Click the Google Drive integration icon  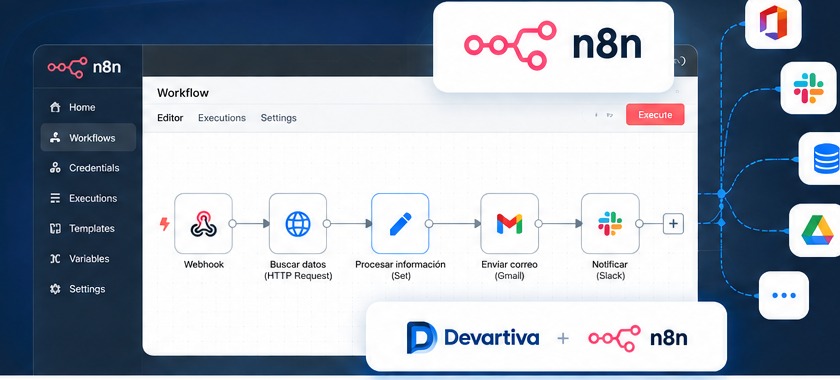pos(816,230)
